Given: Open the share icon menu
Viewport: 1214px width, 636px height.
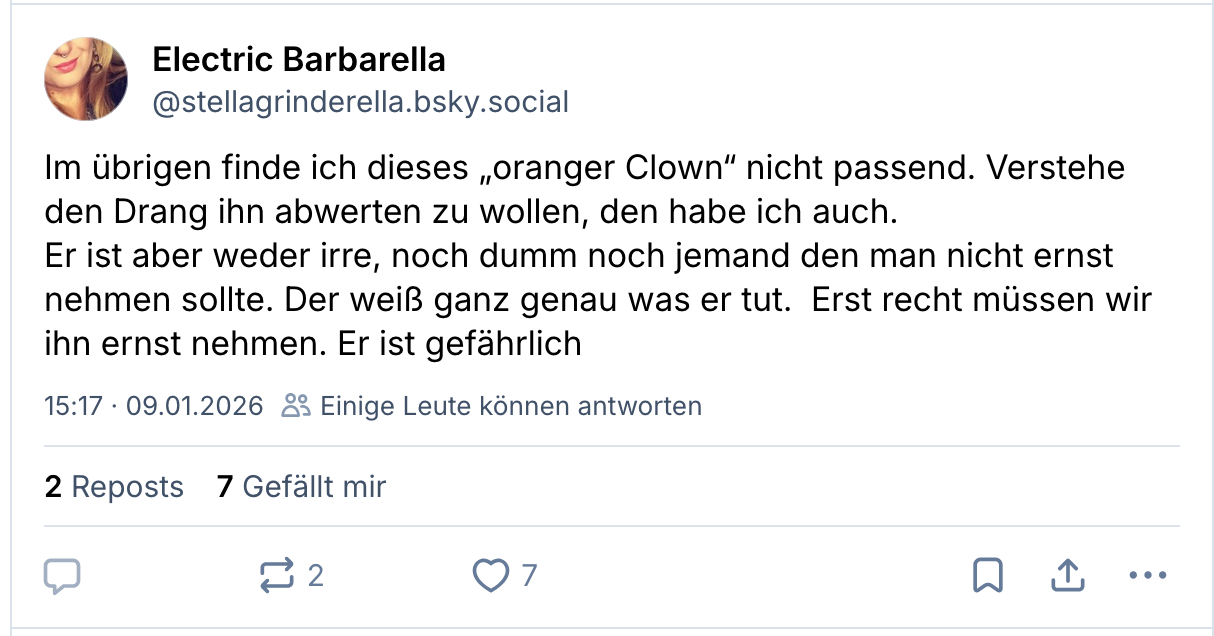Looking at the screenshot, I should coord(1067,575).
